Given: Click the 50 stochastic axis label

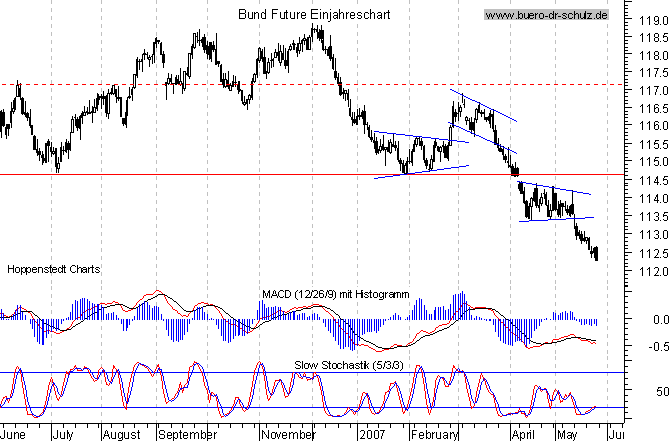Looking at the screenshot, I should [x=659, y=391].
